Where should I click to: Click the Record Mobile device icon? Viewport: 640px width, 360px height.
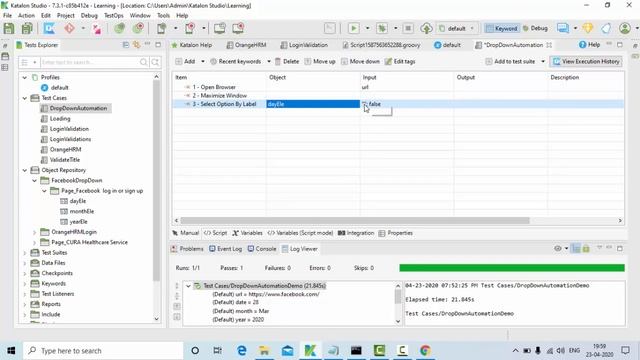pos(190,28)
